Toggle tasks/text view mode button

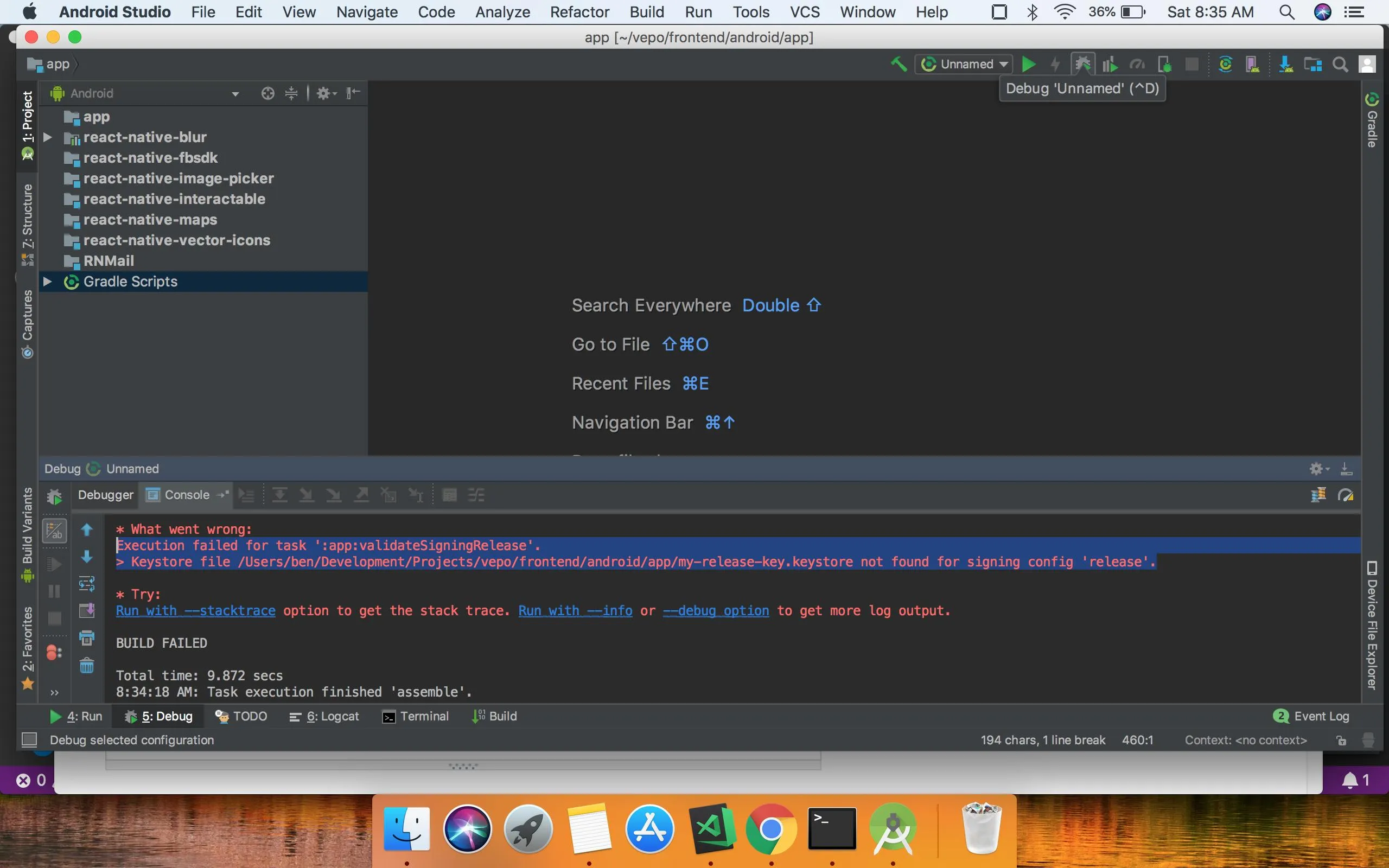click(x=54, y=531)
